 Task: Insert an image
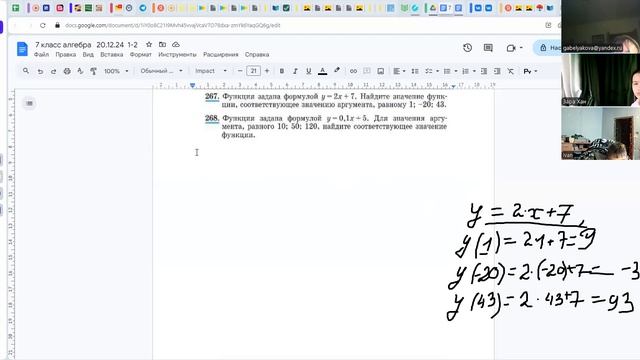pyautogui.click(x=380, y=71)
